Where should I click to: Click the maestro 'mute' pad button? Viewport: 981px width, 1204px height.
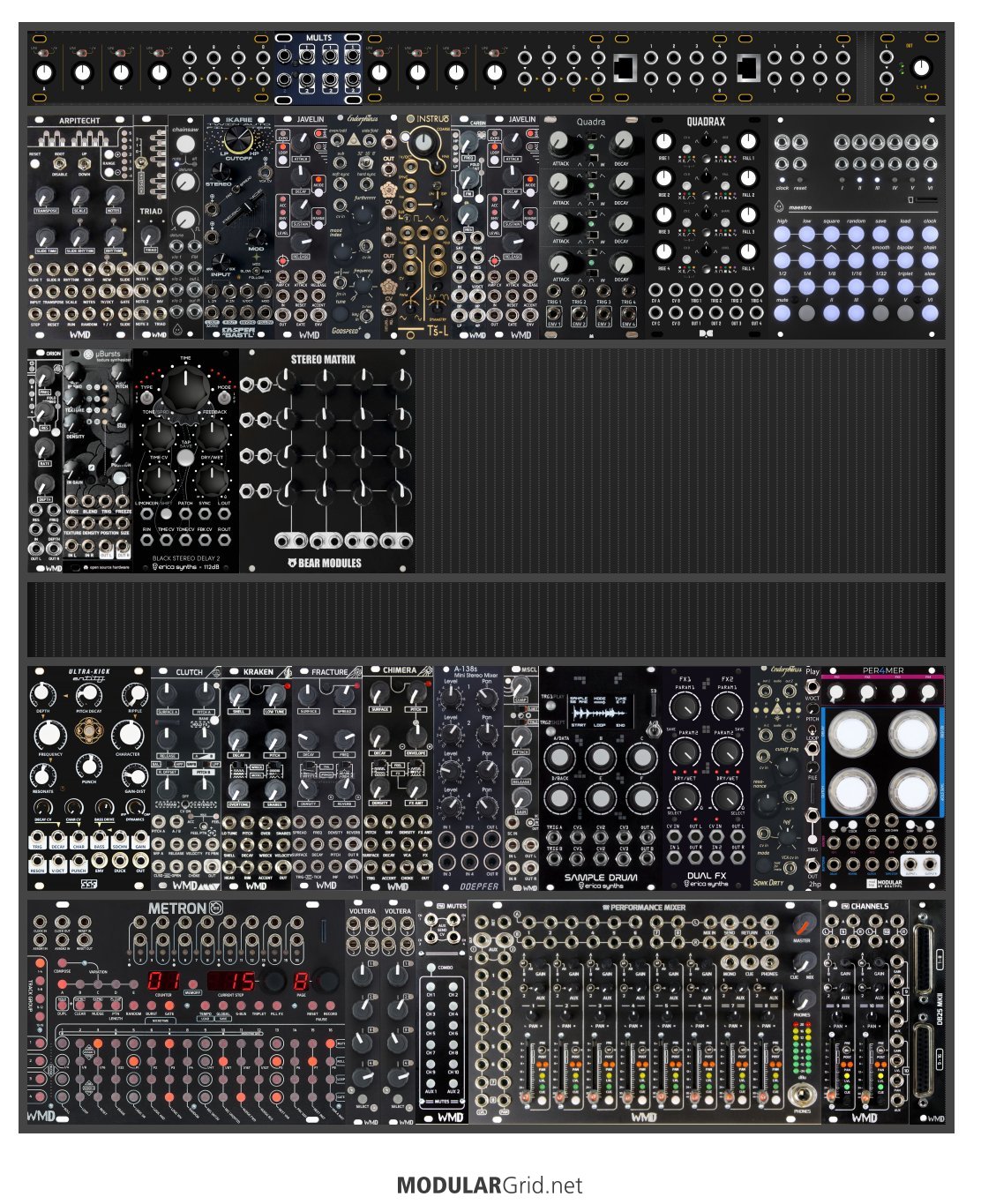783,312
